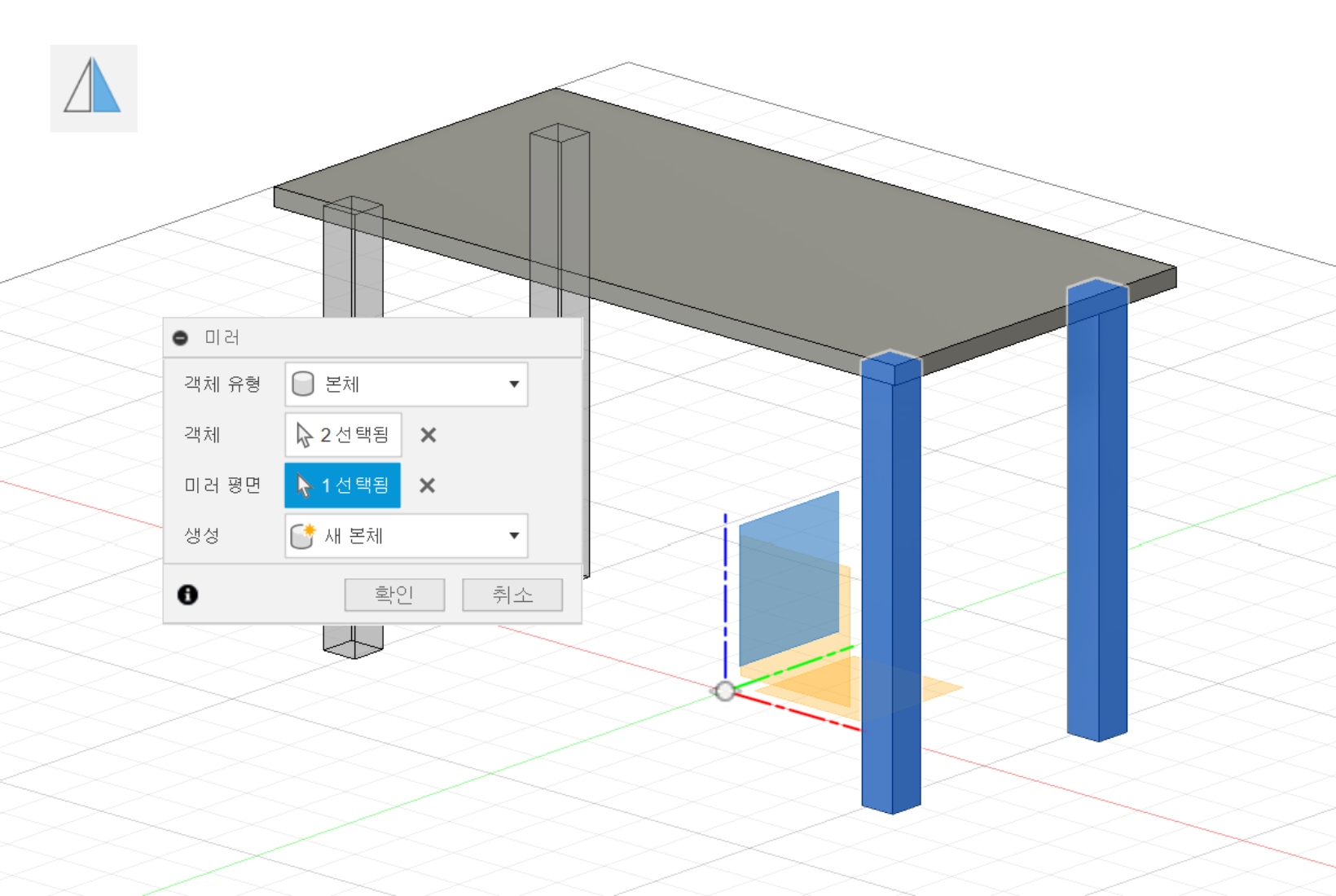The height and width of the screenshot is (896, 1336).
Task: Select the blue vertical mirror plane
Action: [x=789, y=578]
